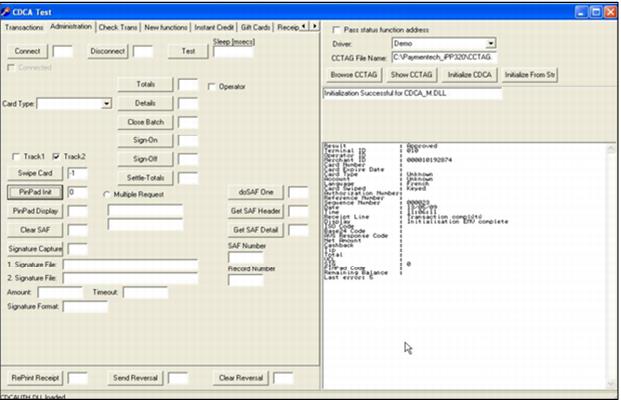The image size is (621, 400).
Task: Click the Send Reversal button
Action: pos(135,378)
